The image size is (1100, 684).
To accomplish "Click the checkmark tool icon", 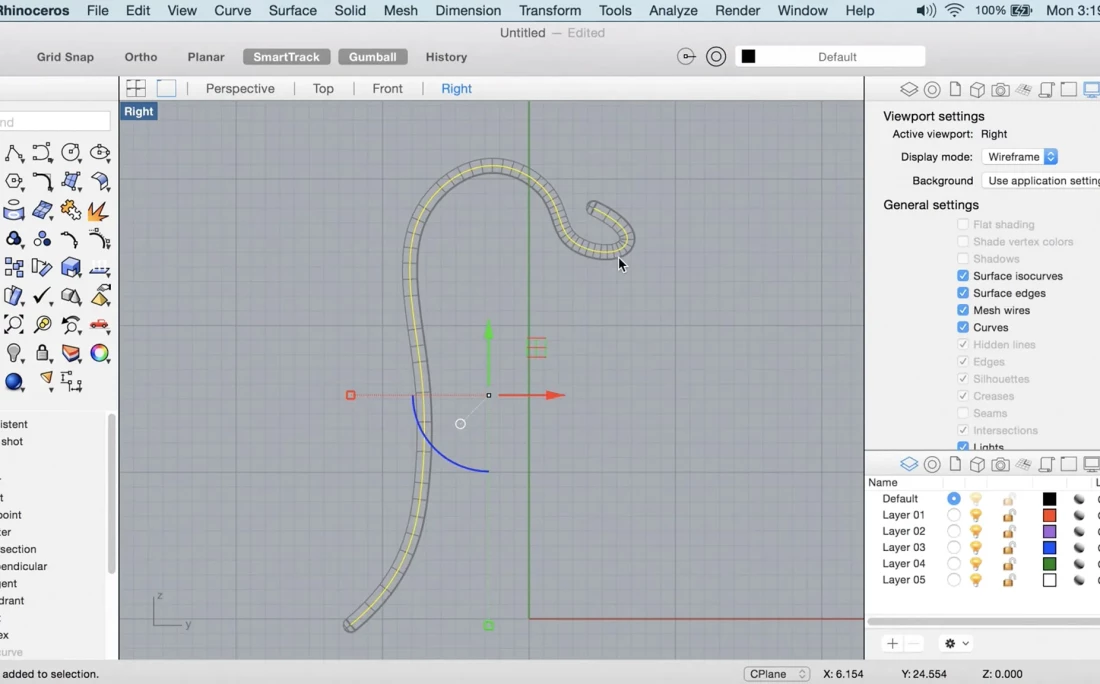I will click(x=42, y=296).
